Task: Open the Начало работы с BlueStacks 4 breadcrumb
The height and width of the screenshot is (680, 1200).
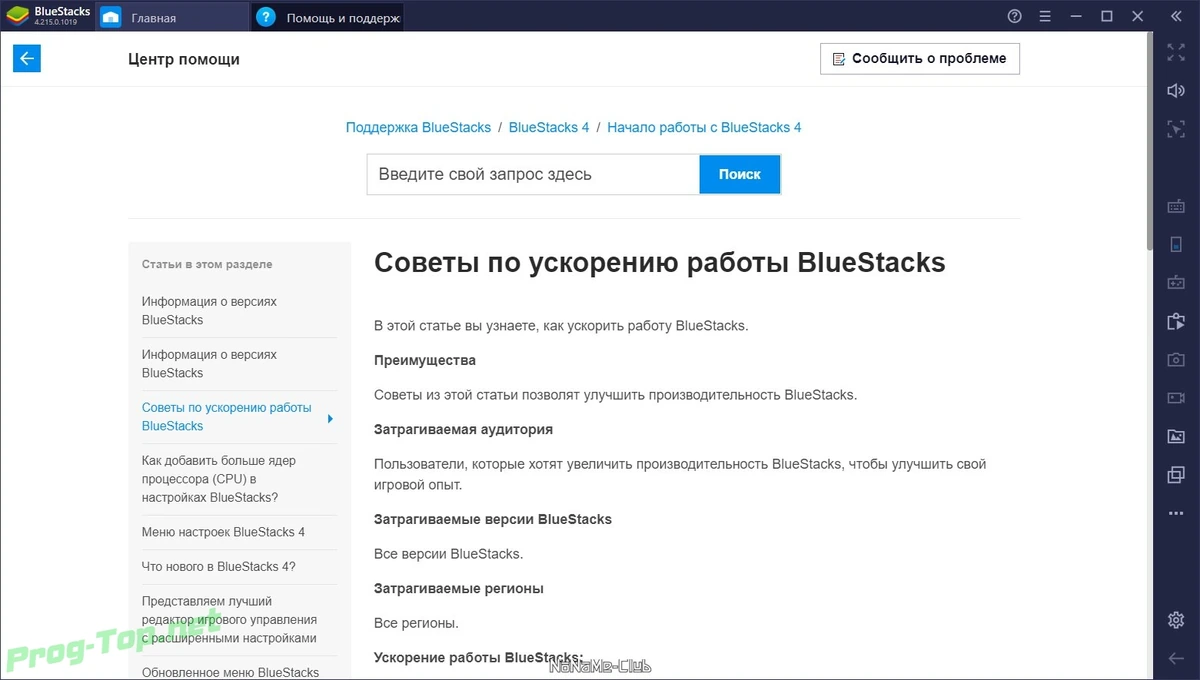Action: click(704, 127)
